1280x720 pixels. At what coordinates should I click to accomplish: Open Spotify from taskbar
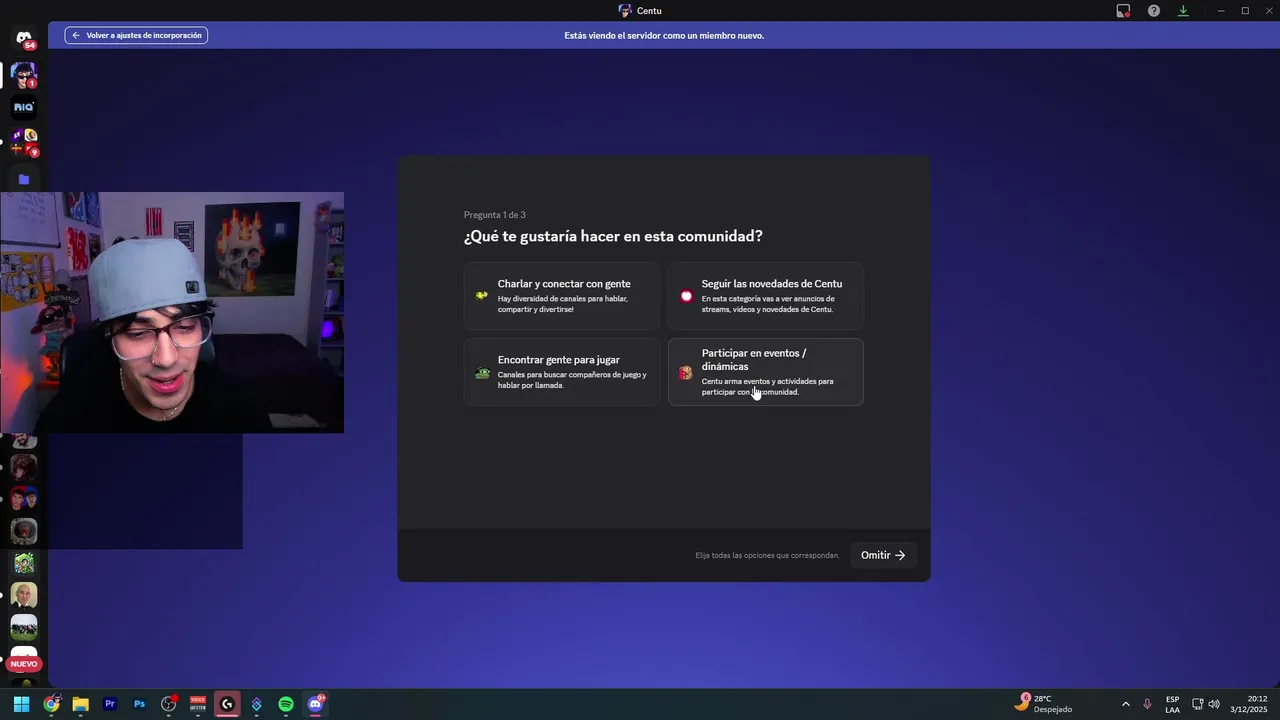286,704
